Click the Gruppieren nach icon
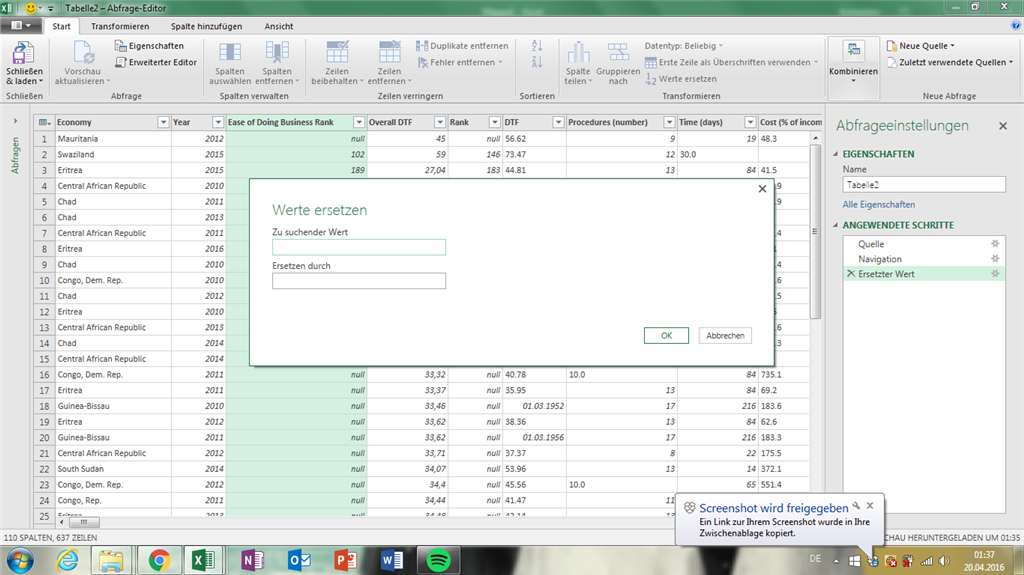 click(618, 52)
